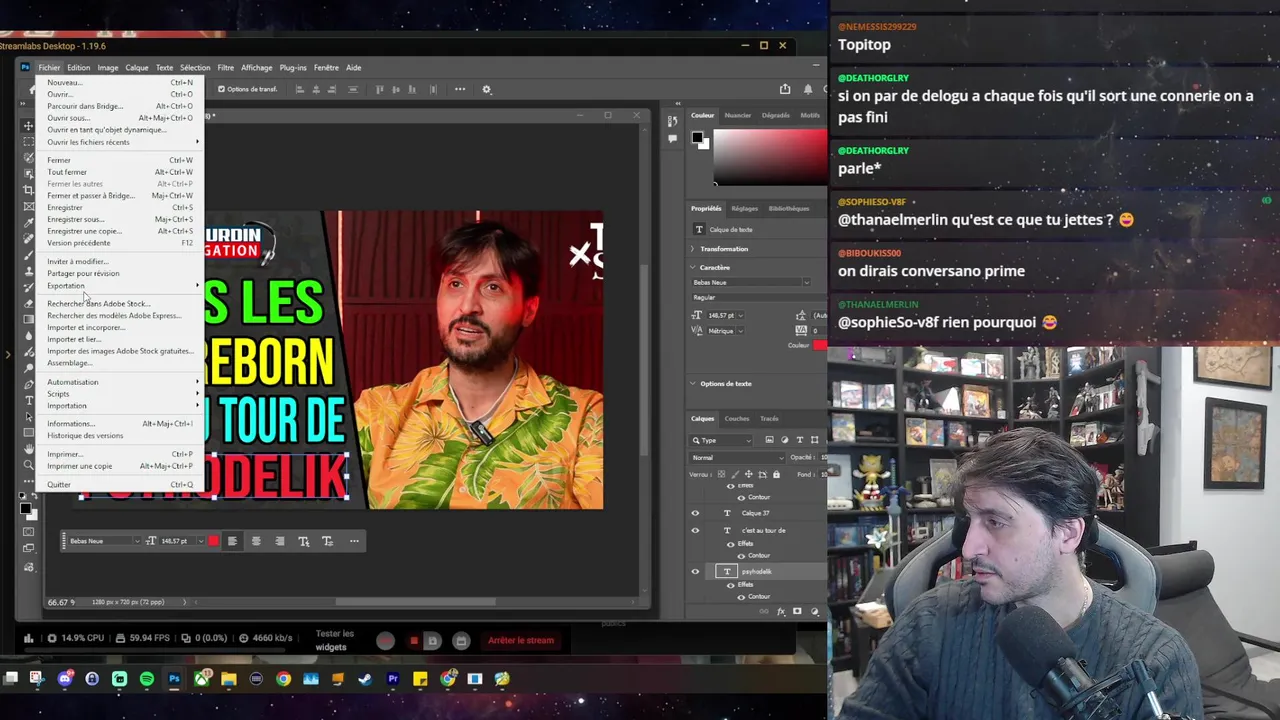The width and height of the screenshot is (1280, 720).
Task: Select the Eyedropper tool
Action: (28, 223)
